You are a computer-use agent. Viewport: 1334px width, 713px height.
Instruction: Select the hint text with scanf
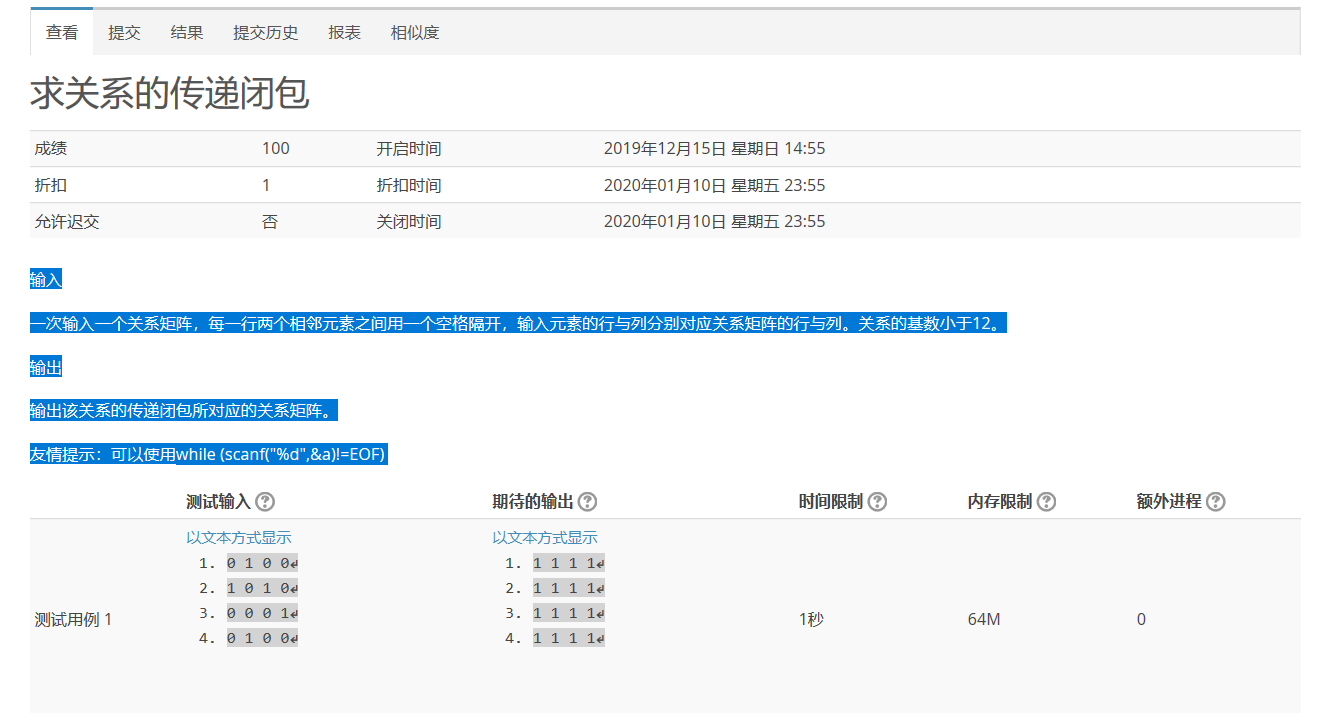208,455
